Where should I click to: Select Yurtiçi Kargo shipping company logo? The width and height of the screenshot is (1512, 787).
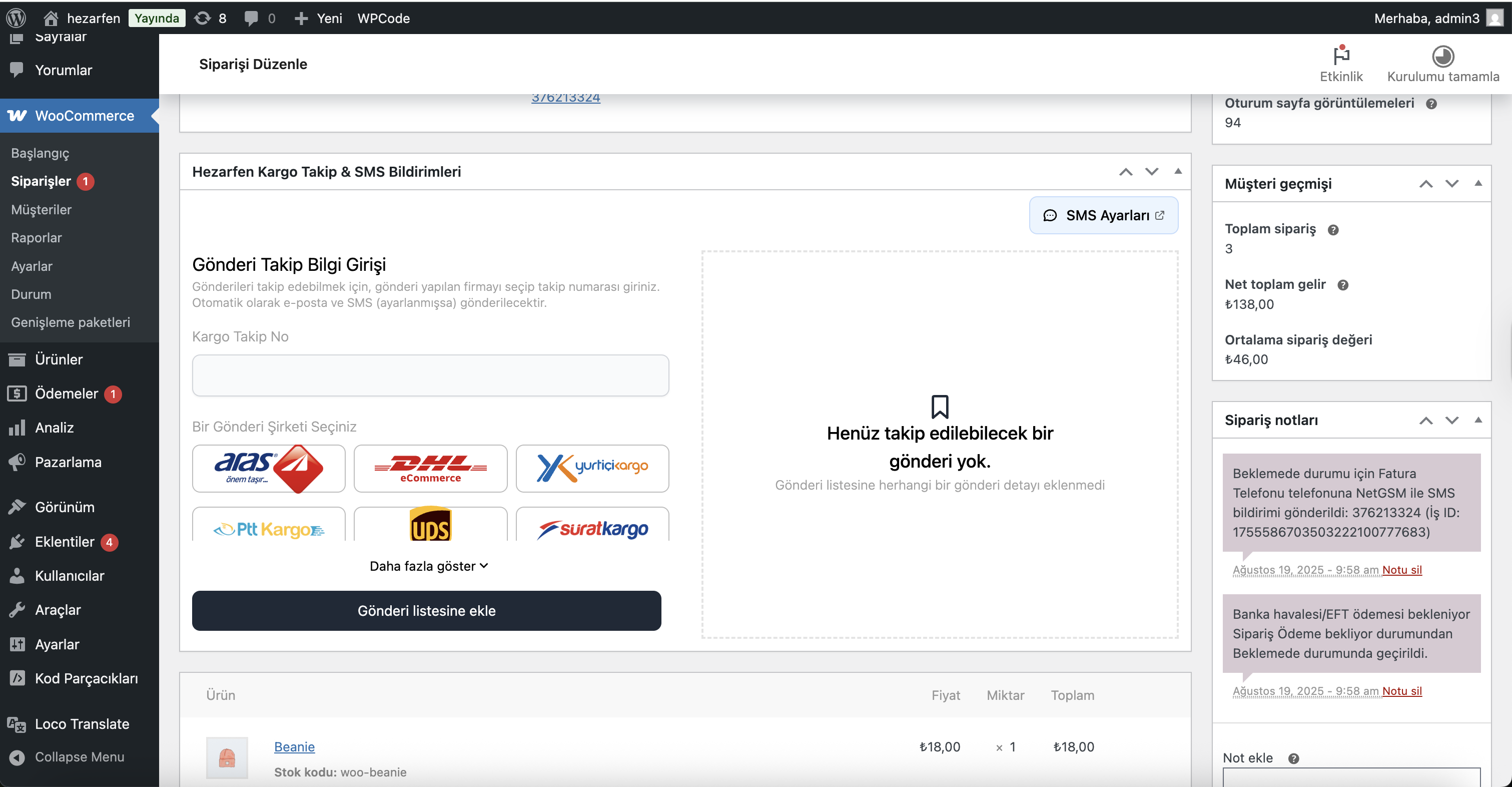click(x=592, y=469)
